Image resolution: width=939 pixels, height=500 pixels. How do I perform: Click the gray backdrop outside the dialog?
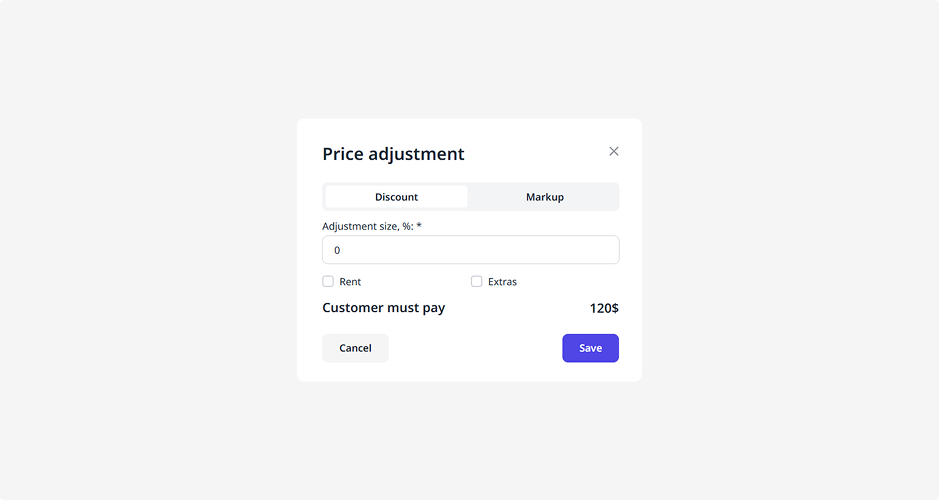pos(150,250)
